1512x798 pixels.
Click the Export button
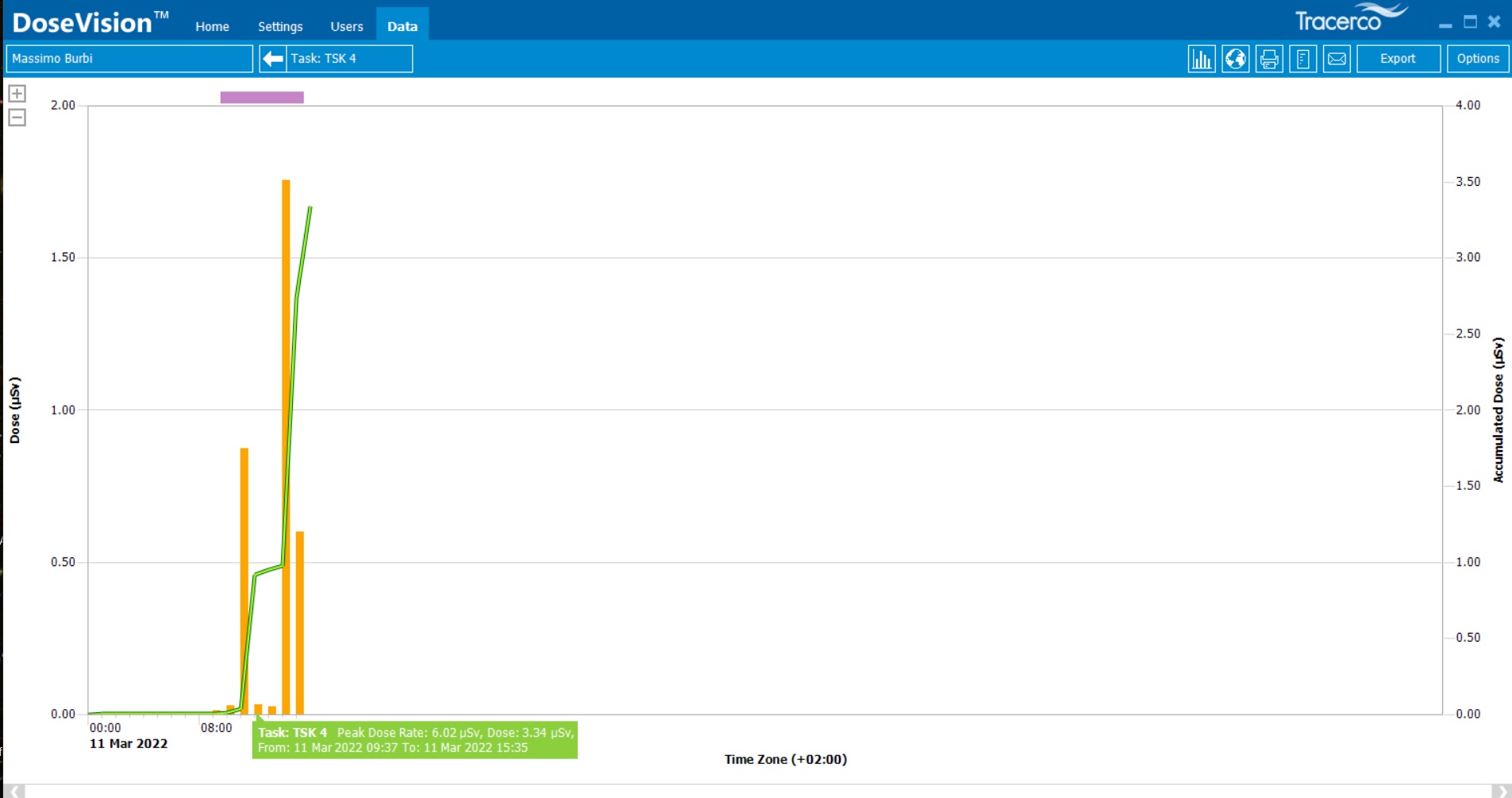click(1398, 59)
